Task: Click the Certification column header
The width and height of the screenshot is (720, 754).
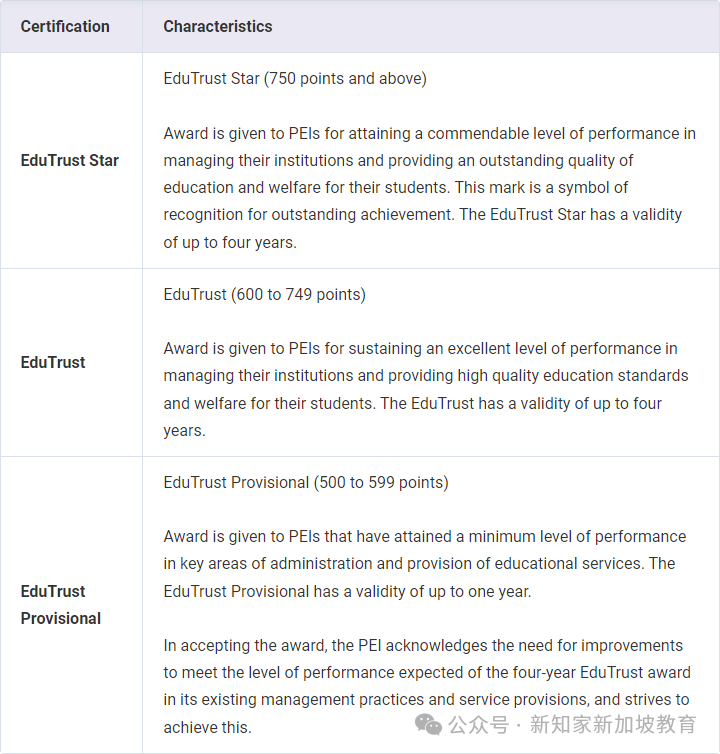Action: [x=65, y=26]
